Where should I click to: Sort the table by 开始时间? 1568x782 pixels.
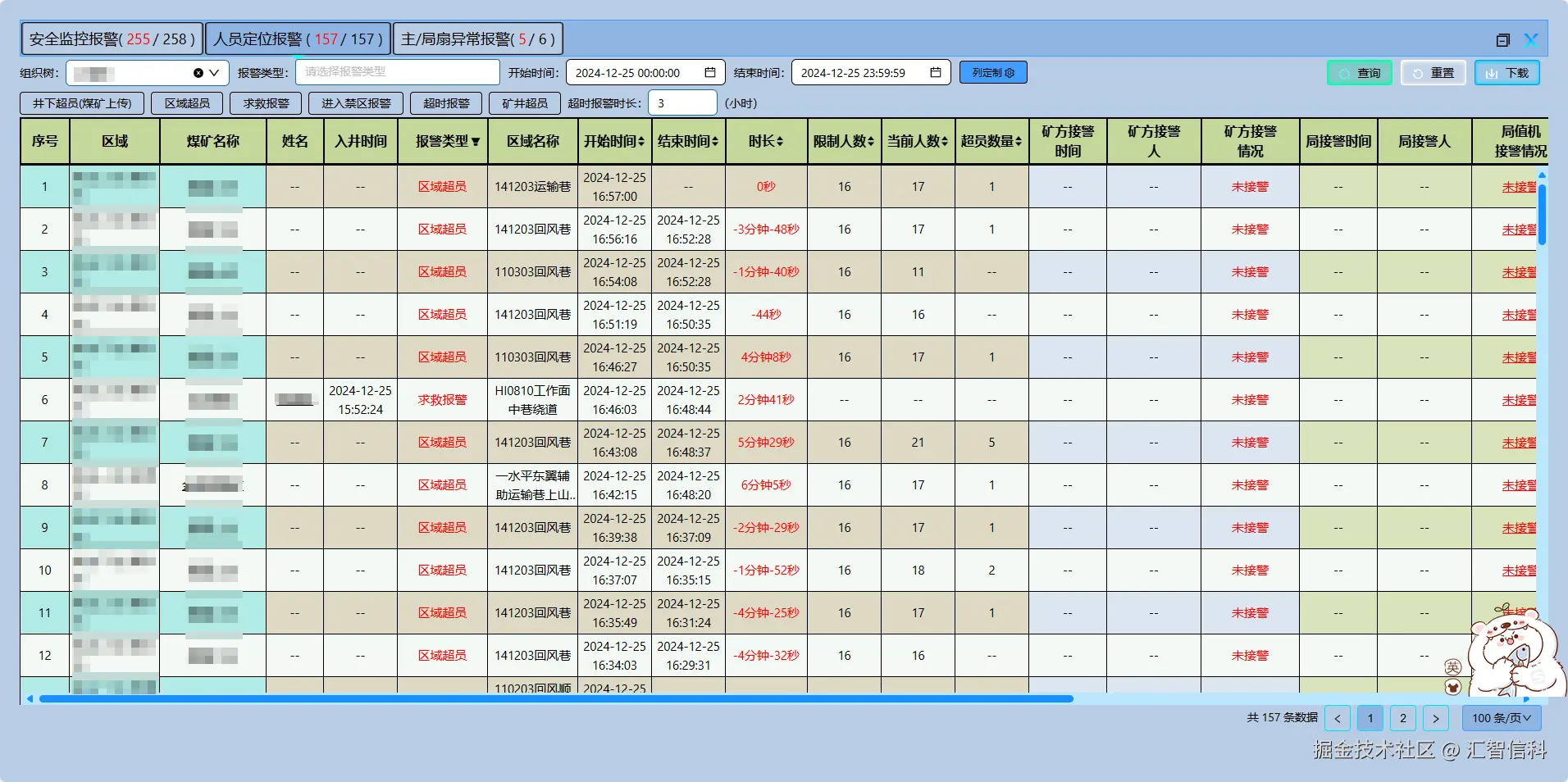641,142
